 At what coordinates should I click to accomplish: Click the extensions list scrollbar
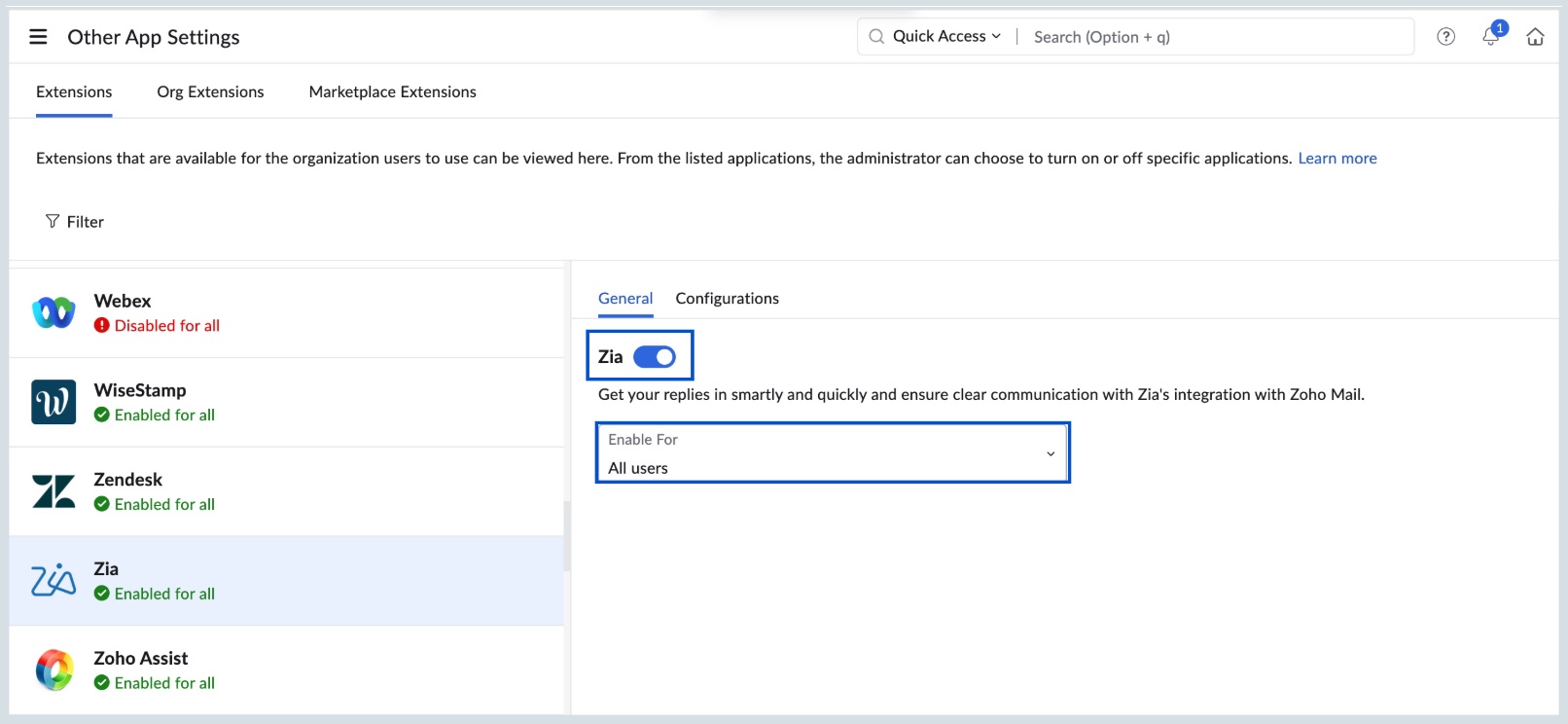(567, 535)
